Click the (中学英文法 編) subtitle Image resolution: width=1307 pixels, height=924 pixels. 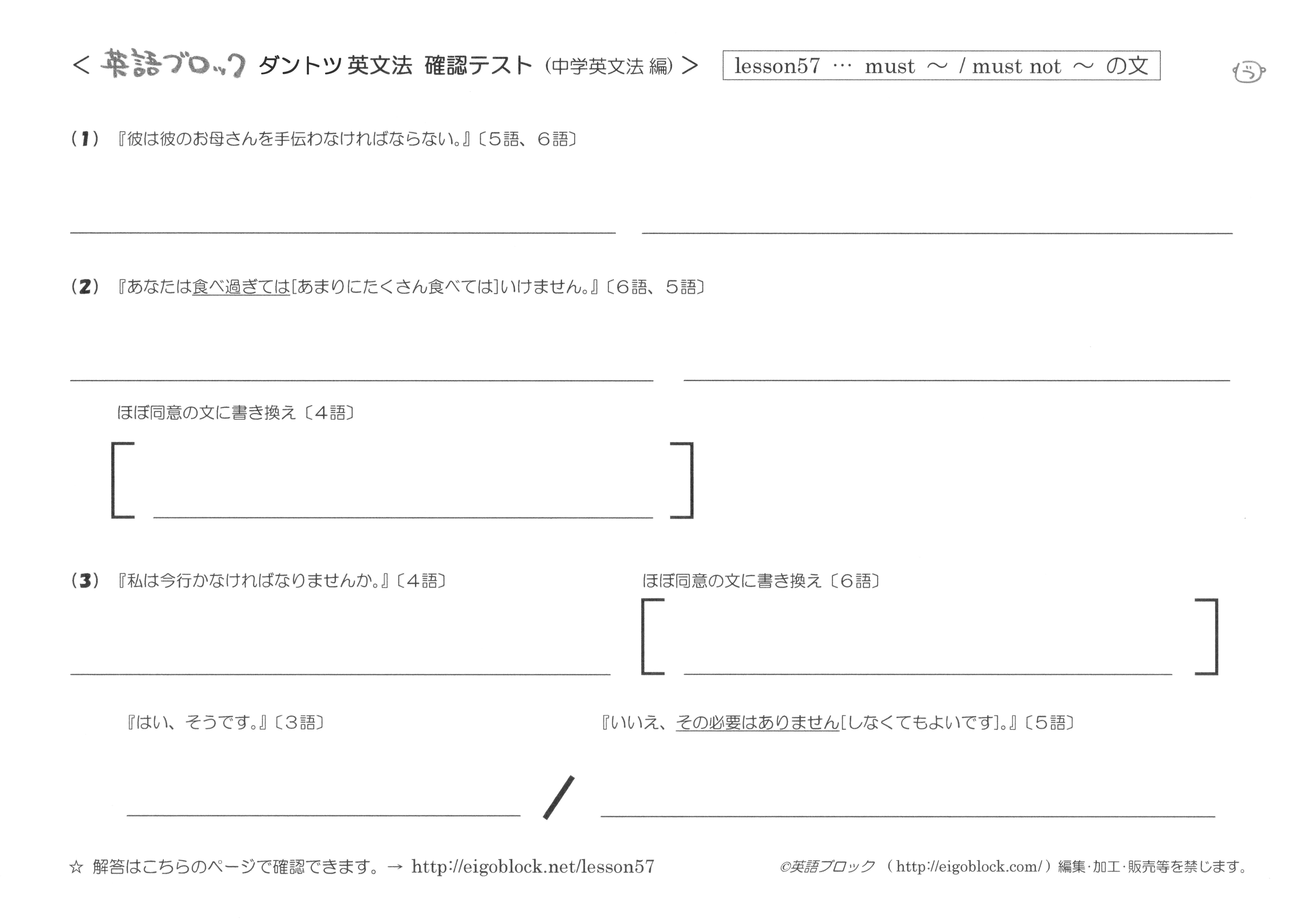609,67
